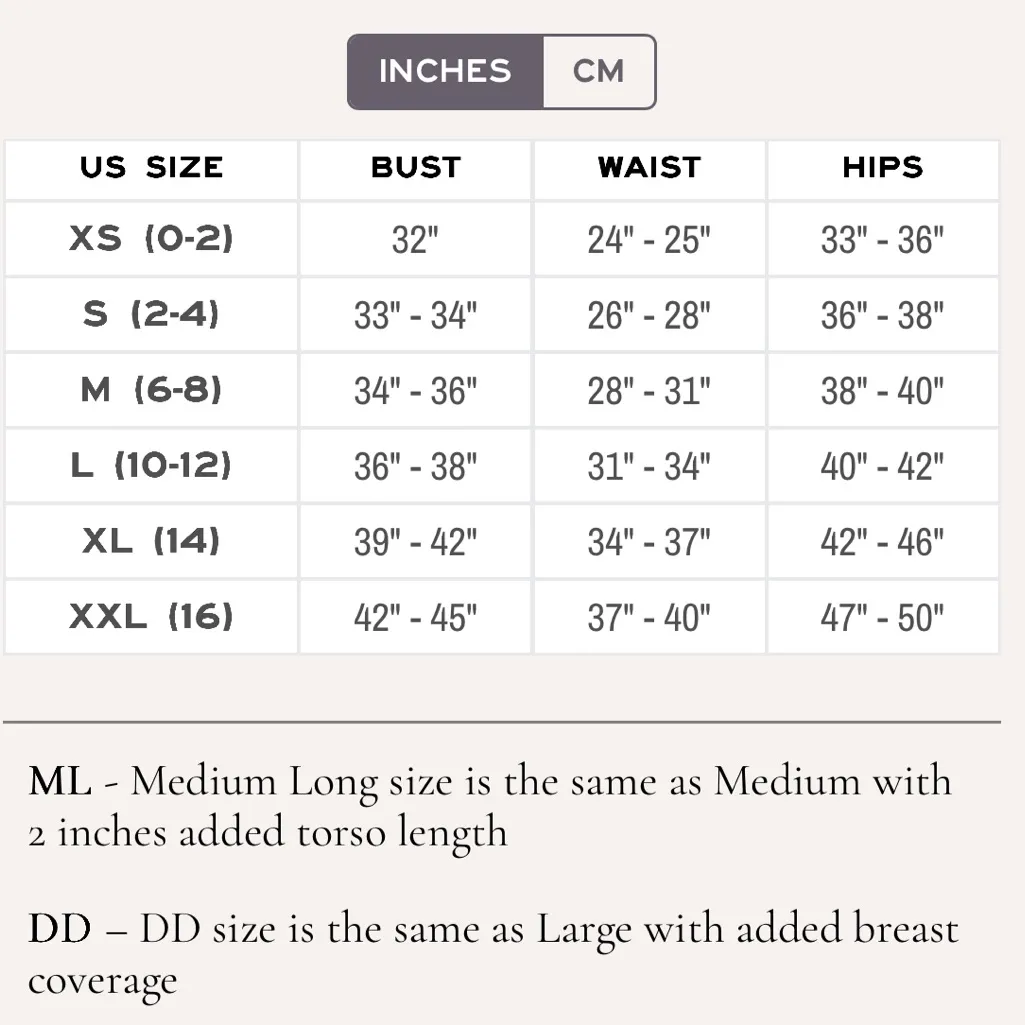Click the ML Medium Long size note
This screenshot has width=1025, height=1025.
[490, 806]
